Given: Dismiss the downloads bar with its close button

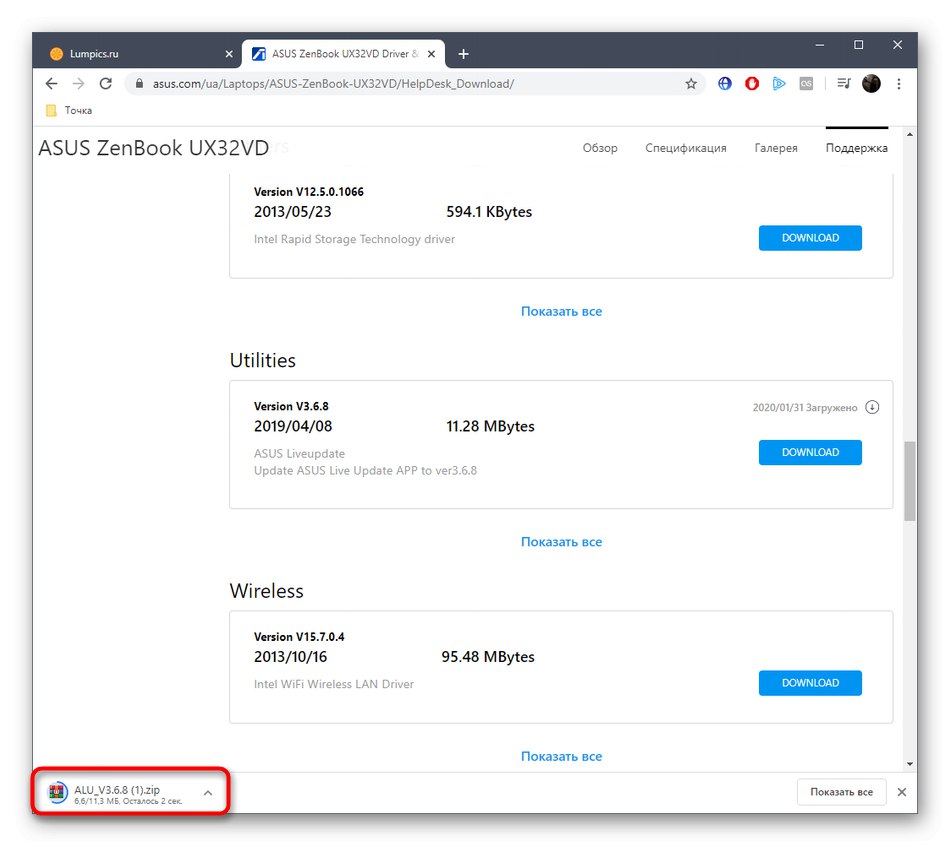Looking at the screenshot, I should (901, 792).
